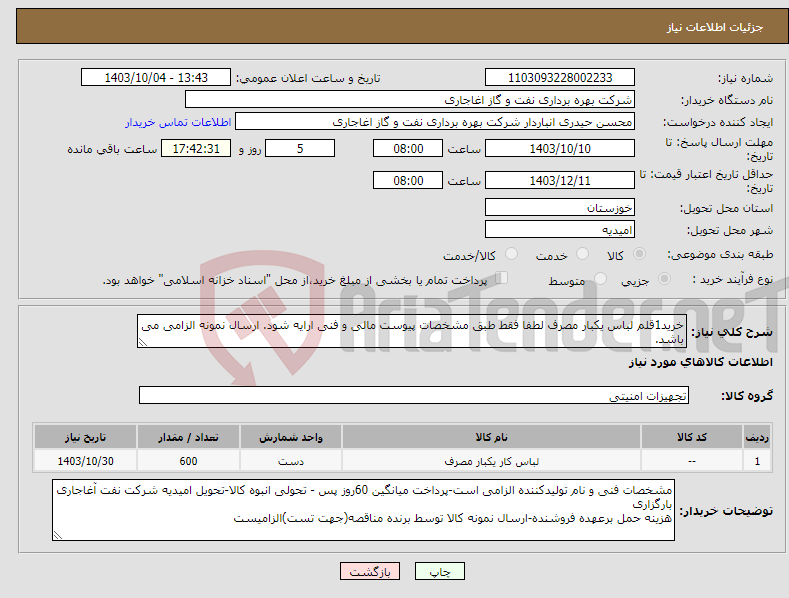Viewport: 789px width, 598px height.
Task: Click the بازگشت (back) button
Action: (370, 571)
